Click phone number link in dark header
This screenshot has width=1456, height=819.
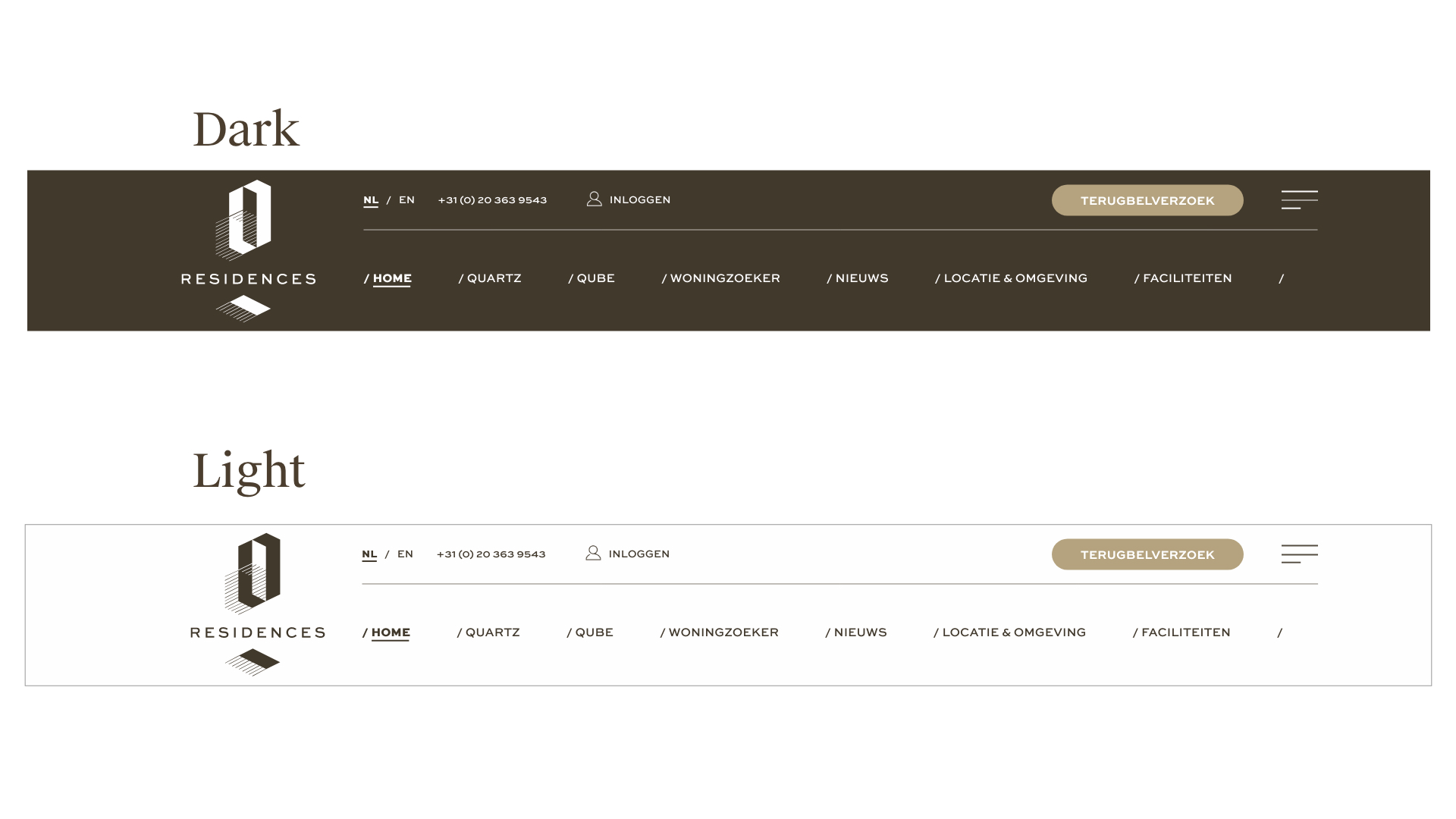coord(492,200)
